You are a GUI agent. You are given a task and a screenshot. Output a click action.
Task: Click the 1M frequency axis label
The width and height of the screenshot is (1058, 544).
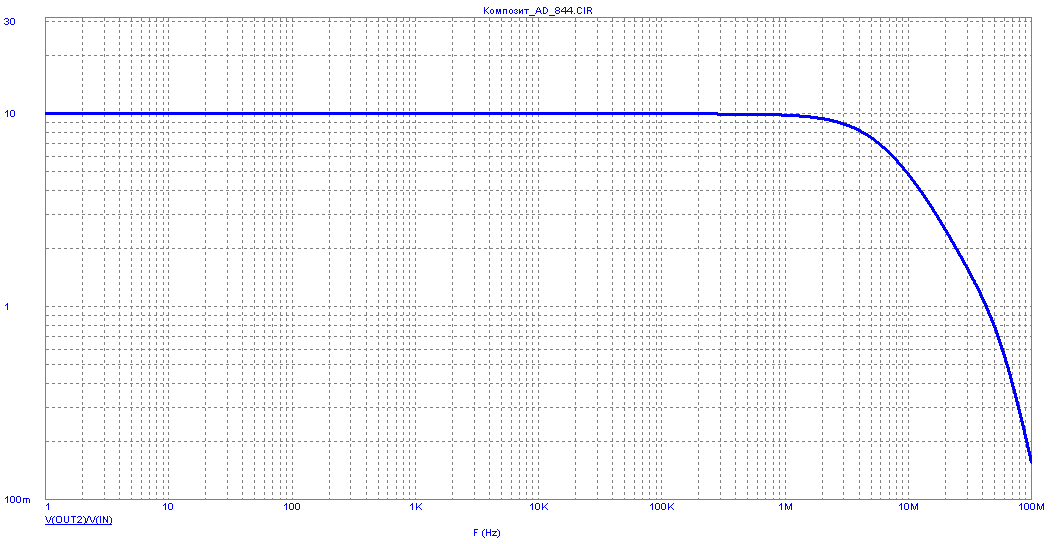[x=785, y=507]
